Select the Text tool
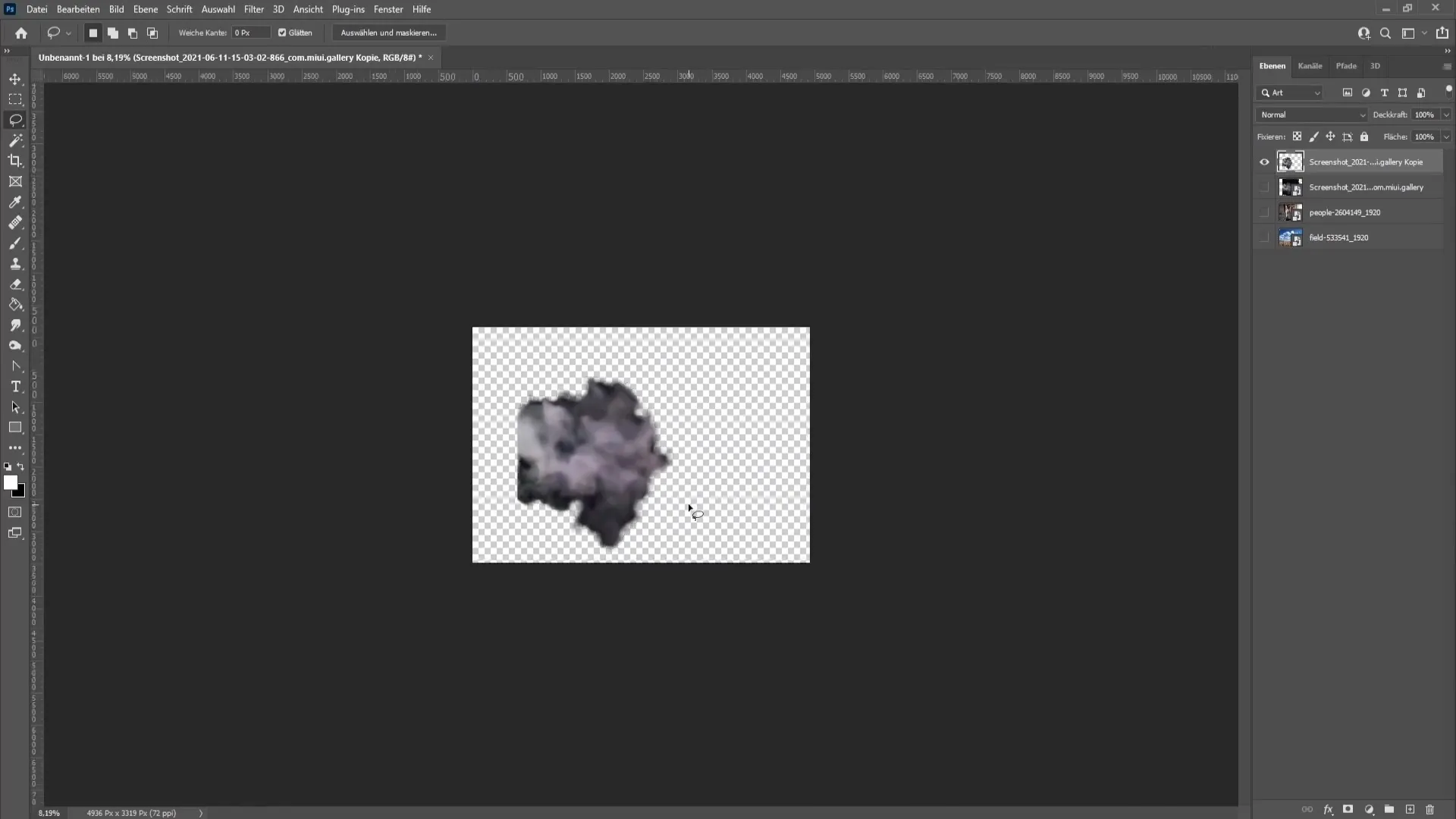This screenshot has height=819, width=1456. pos(16,386)
